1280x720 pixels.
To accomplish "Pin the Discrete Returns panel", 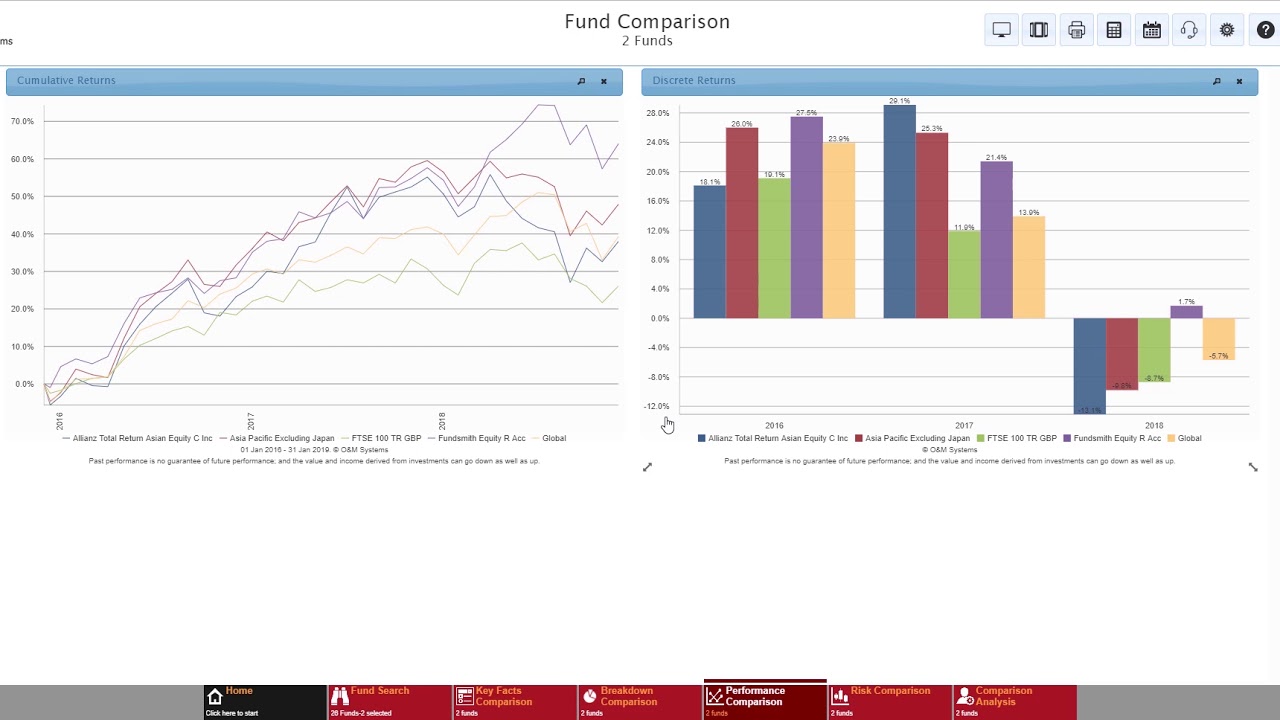I will (1217, 81).
